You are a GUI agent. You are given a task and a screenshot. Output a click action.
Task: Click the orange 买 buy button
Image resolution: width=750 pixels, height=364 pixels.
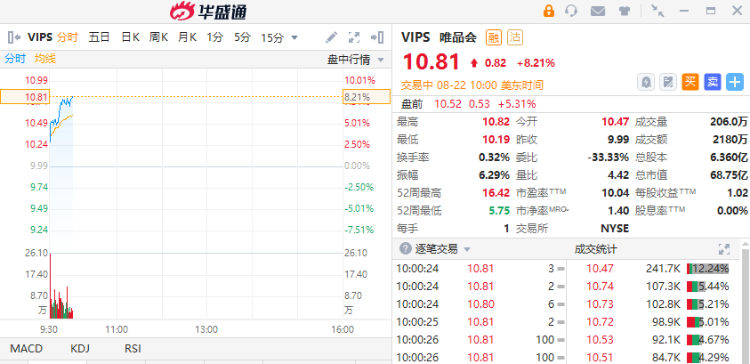pyautogui.click(x=690, y=82)
